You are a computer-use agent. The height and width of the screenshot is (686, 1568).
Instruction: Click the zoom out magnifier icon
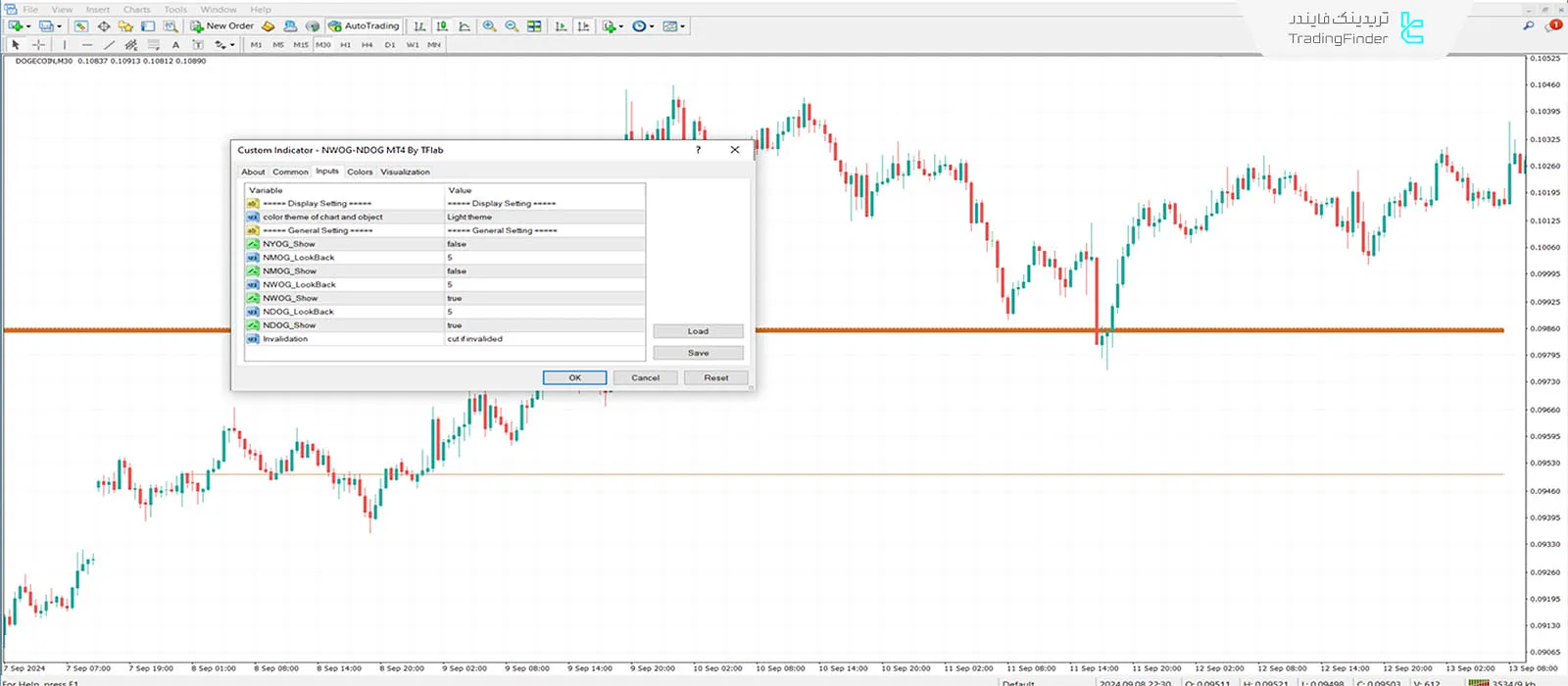[x=512, y=26]
